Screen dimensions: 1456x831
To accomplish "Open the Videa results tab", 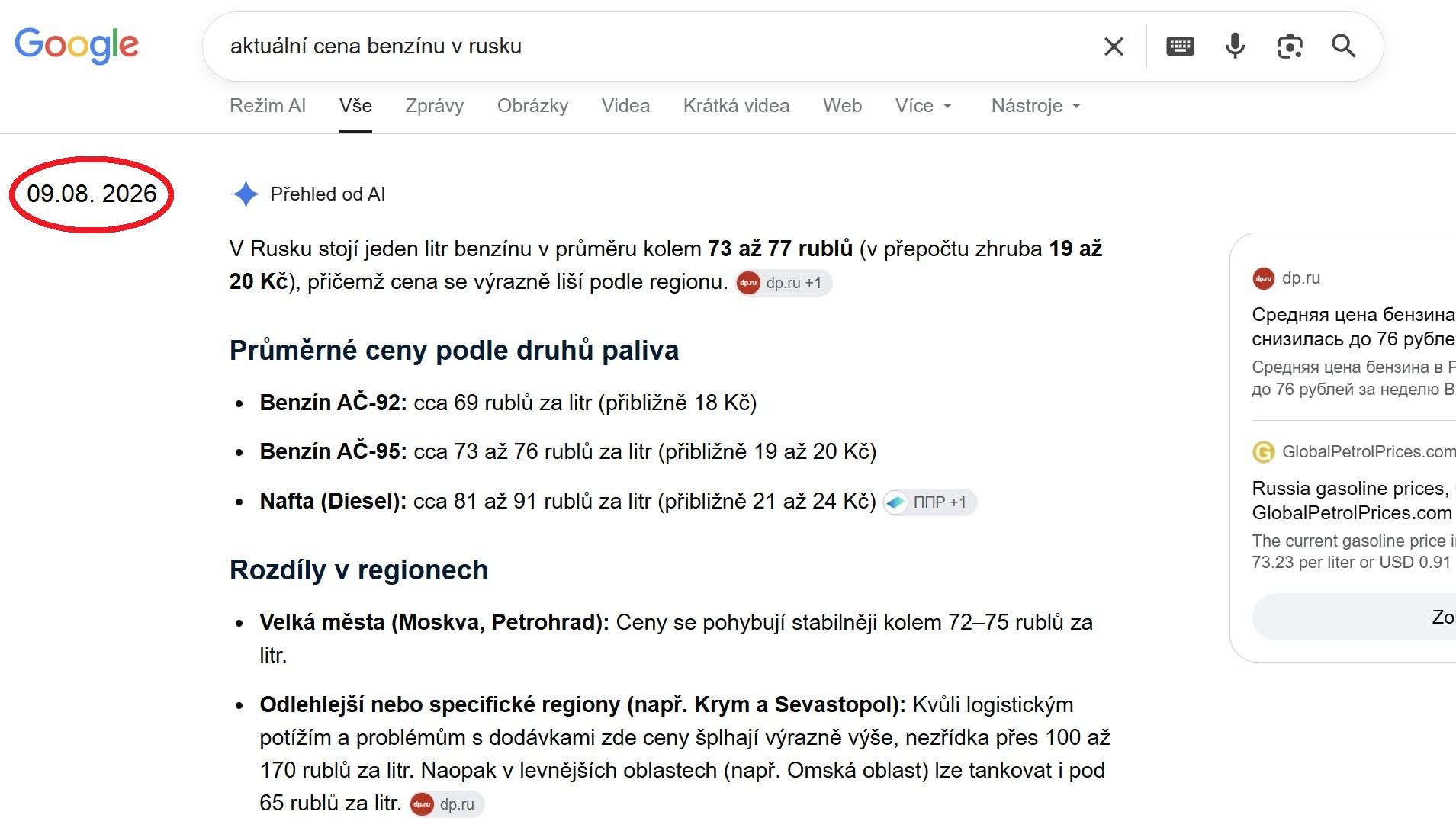I will (x=625, y=106).
